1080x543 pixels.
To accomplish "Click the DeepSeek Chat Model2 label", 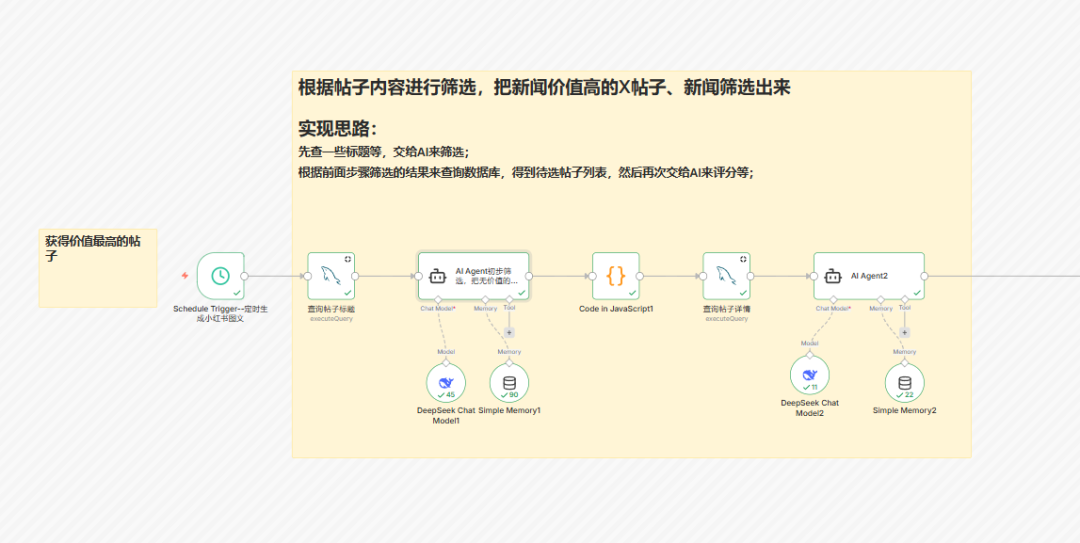I will pos(810,408).
